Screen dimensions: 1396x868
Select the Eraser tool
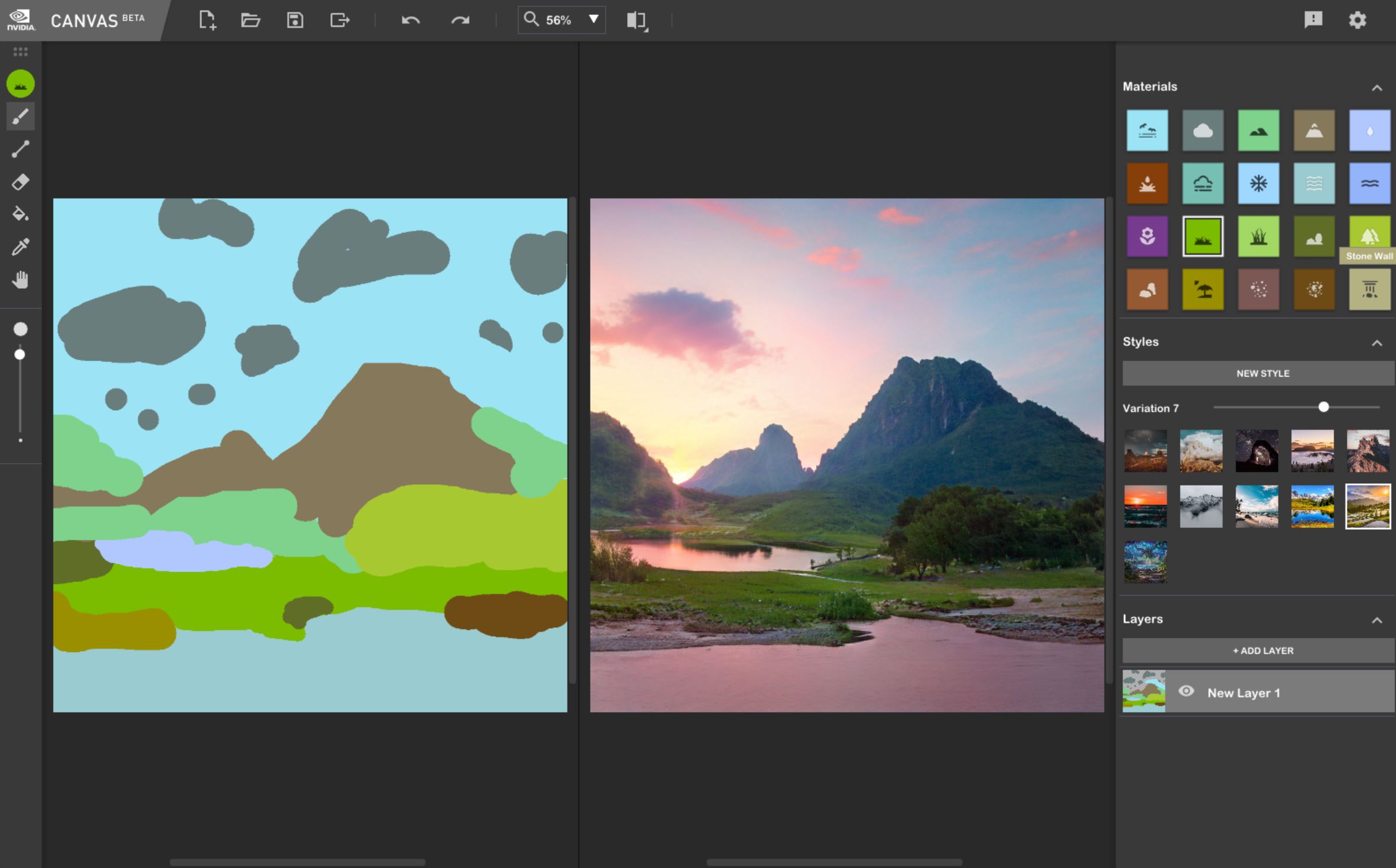tap(20, 182)
